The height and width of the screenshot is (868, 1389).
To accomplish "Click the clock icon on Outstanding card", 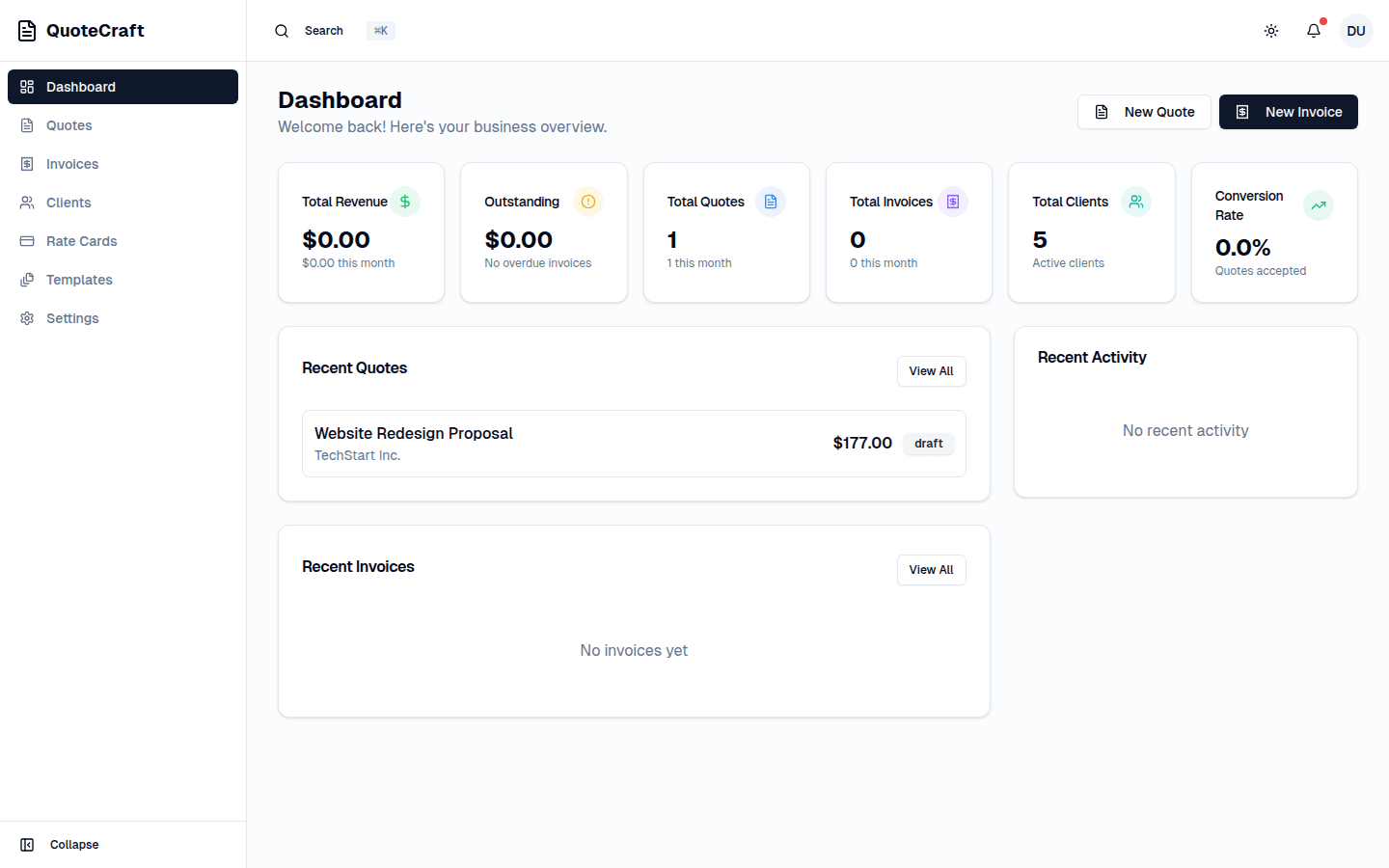I will pos(587,202).
